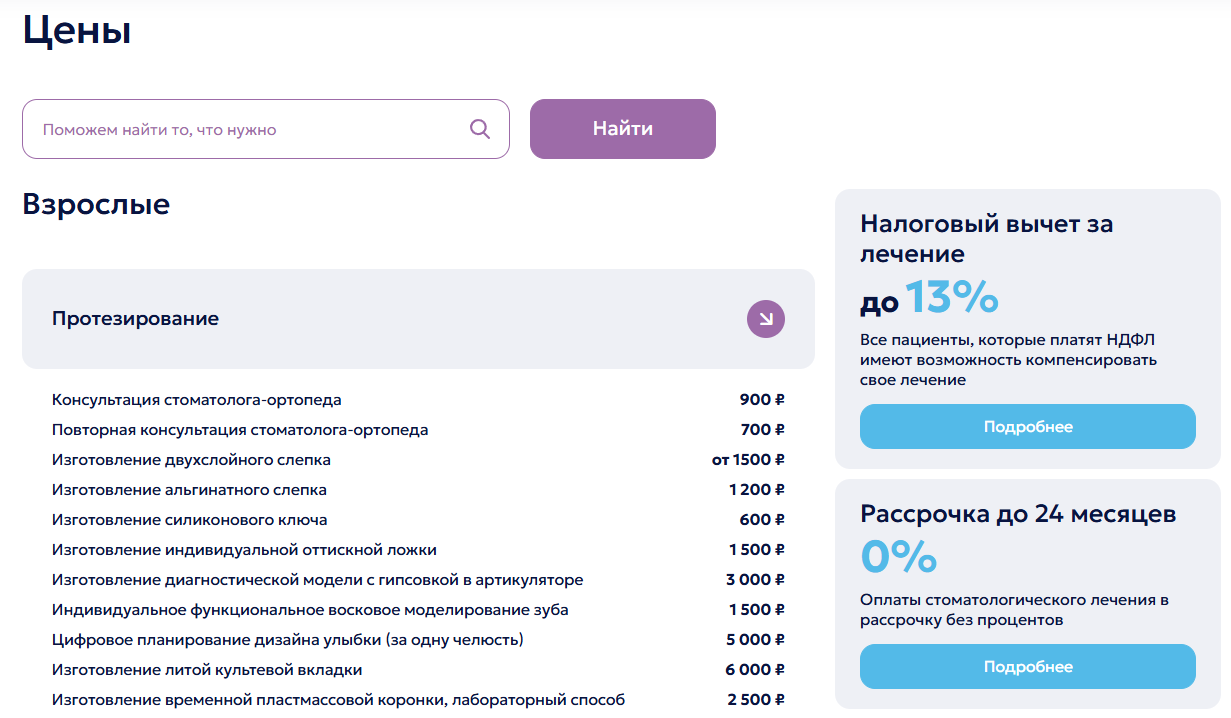Image resolution: width=1231 pixels, height=718 pixels.
Task: Click the 13% tax deduction figure
Action: [x=952, y=297]
